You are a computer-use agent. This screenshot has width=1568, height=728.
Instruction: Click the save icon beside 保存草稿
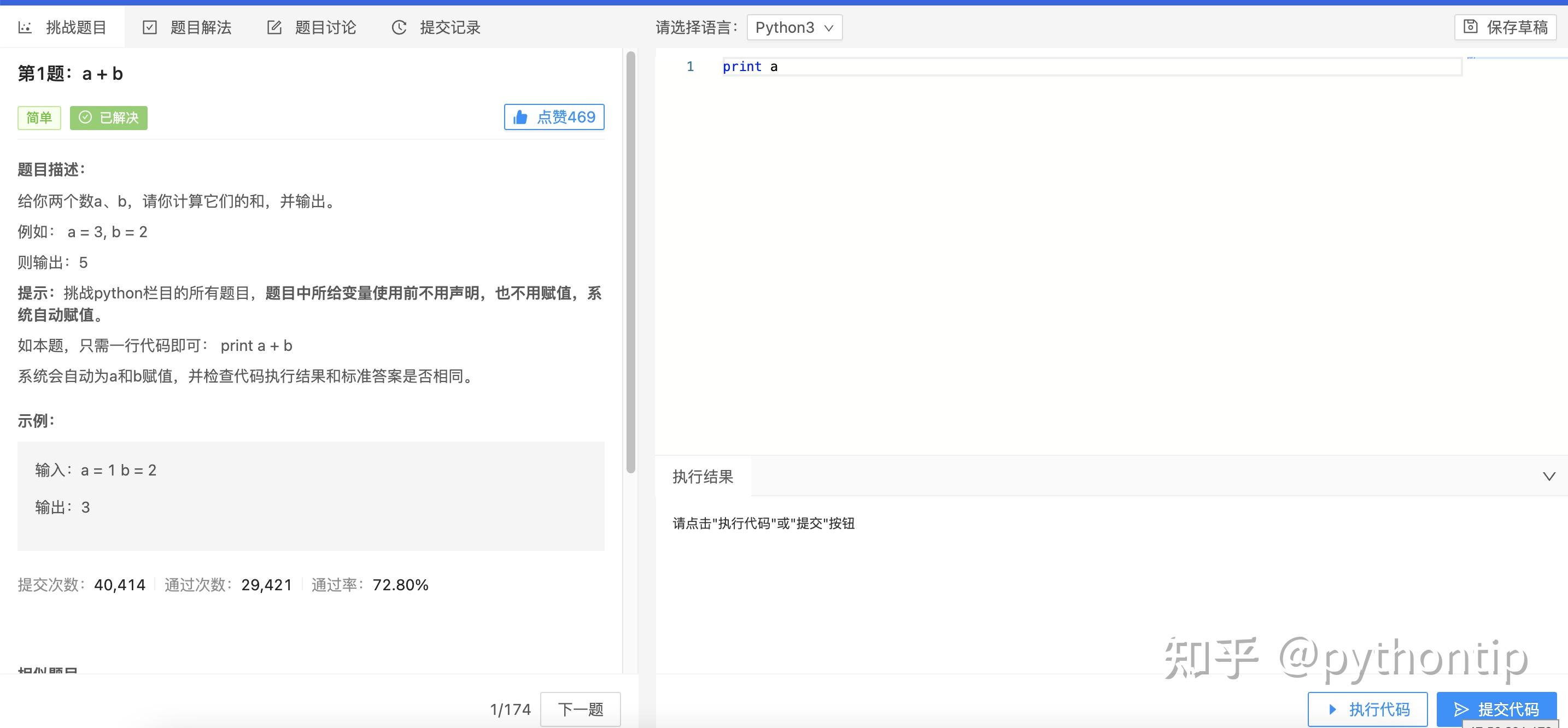click(x=1470, y=27)
